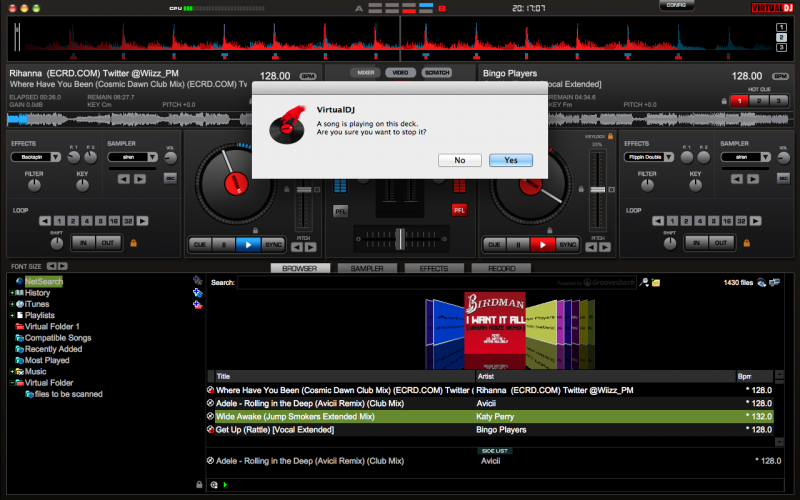Set right deck loop length to 8

pyautogui.click(x=713, y=221)
